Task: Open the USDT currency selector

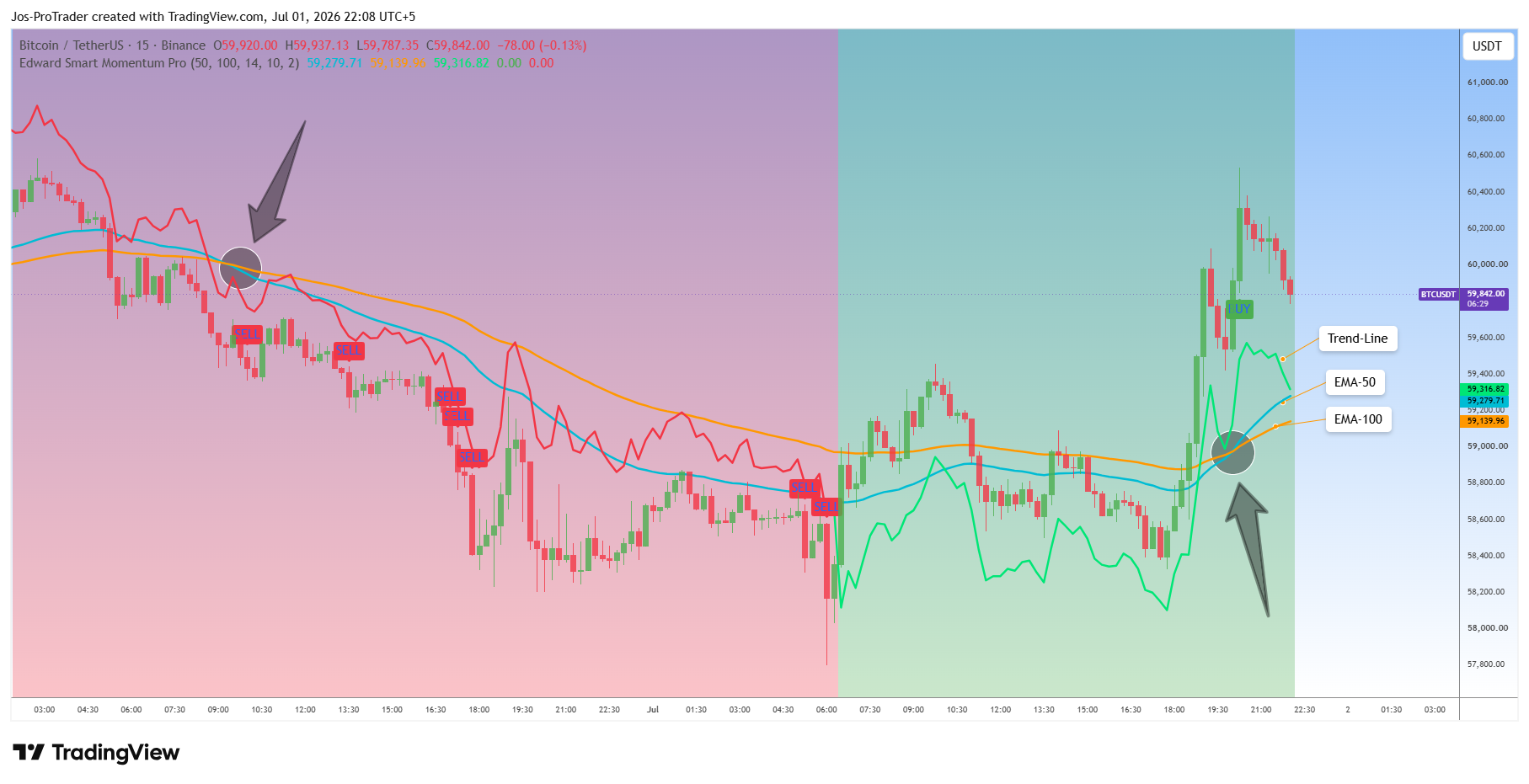Action: 1487,46
